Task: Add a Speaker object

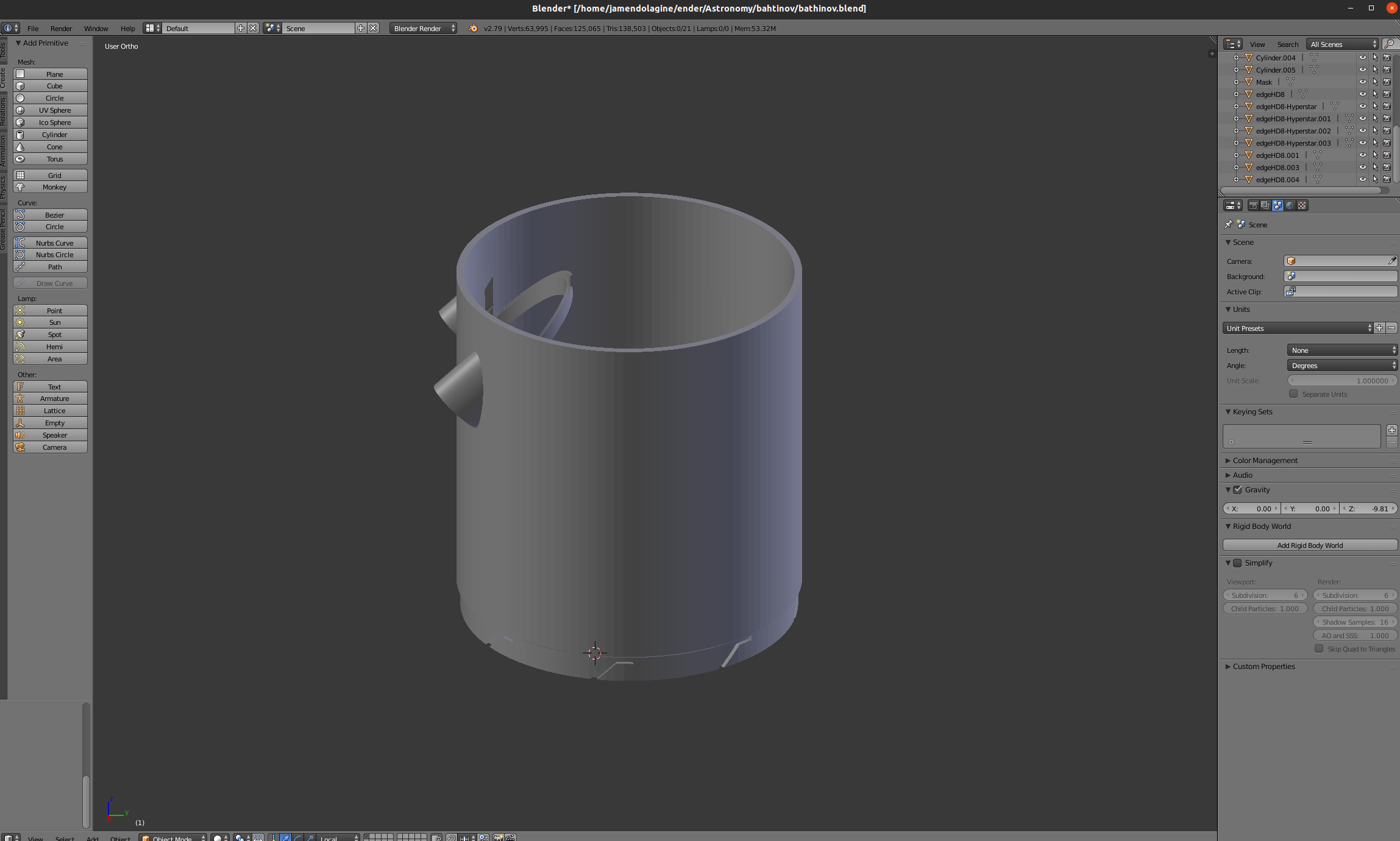Action: pos(50,435)
